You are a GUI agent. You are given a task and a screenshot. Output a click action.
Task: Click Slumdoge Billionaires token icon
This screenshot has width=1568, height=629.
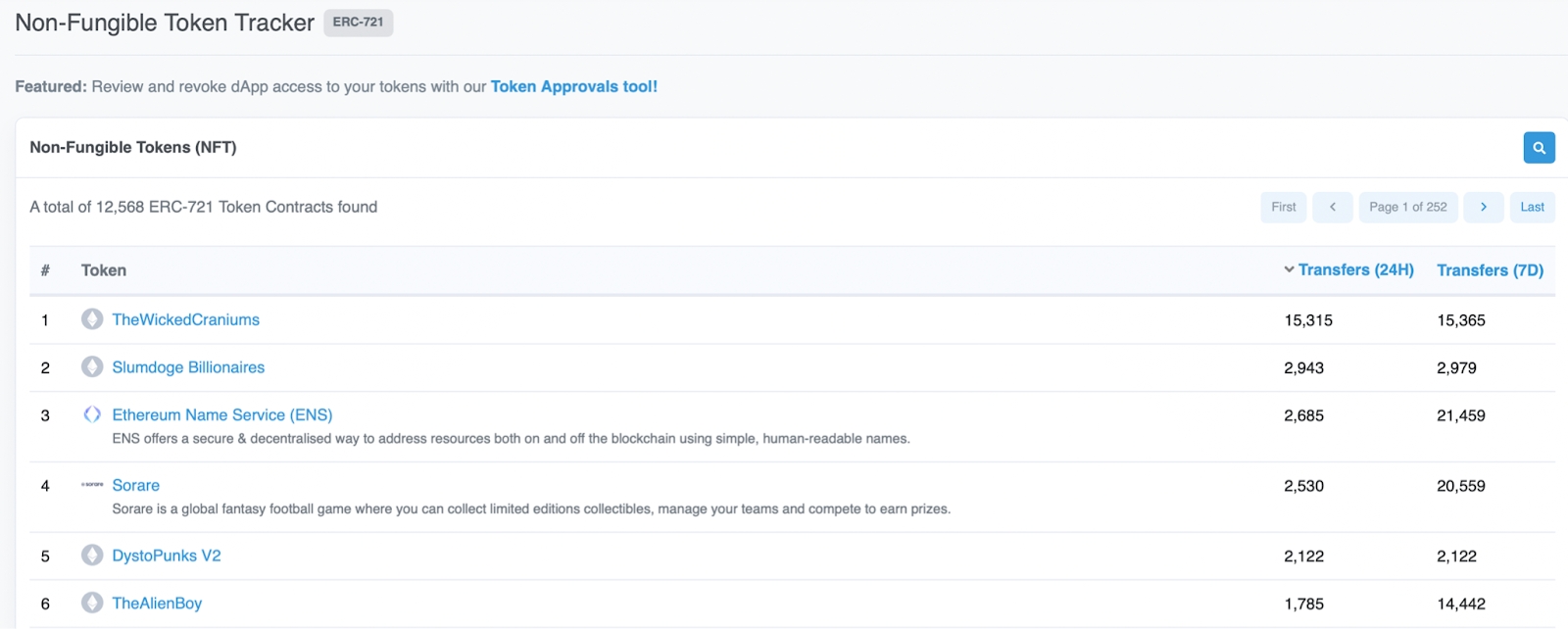(x=92, y=367)
